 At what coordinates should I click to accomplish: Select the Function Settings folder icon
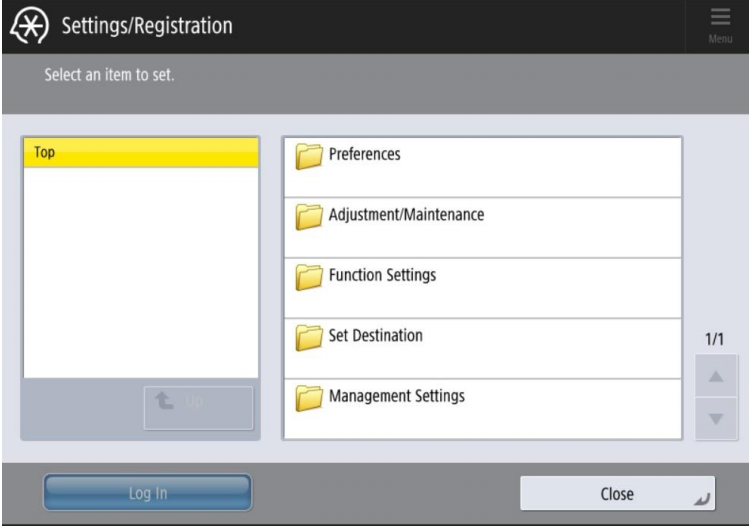pos(311,276)
